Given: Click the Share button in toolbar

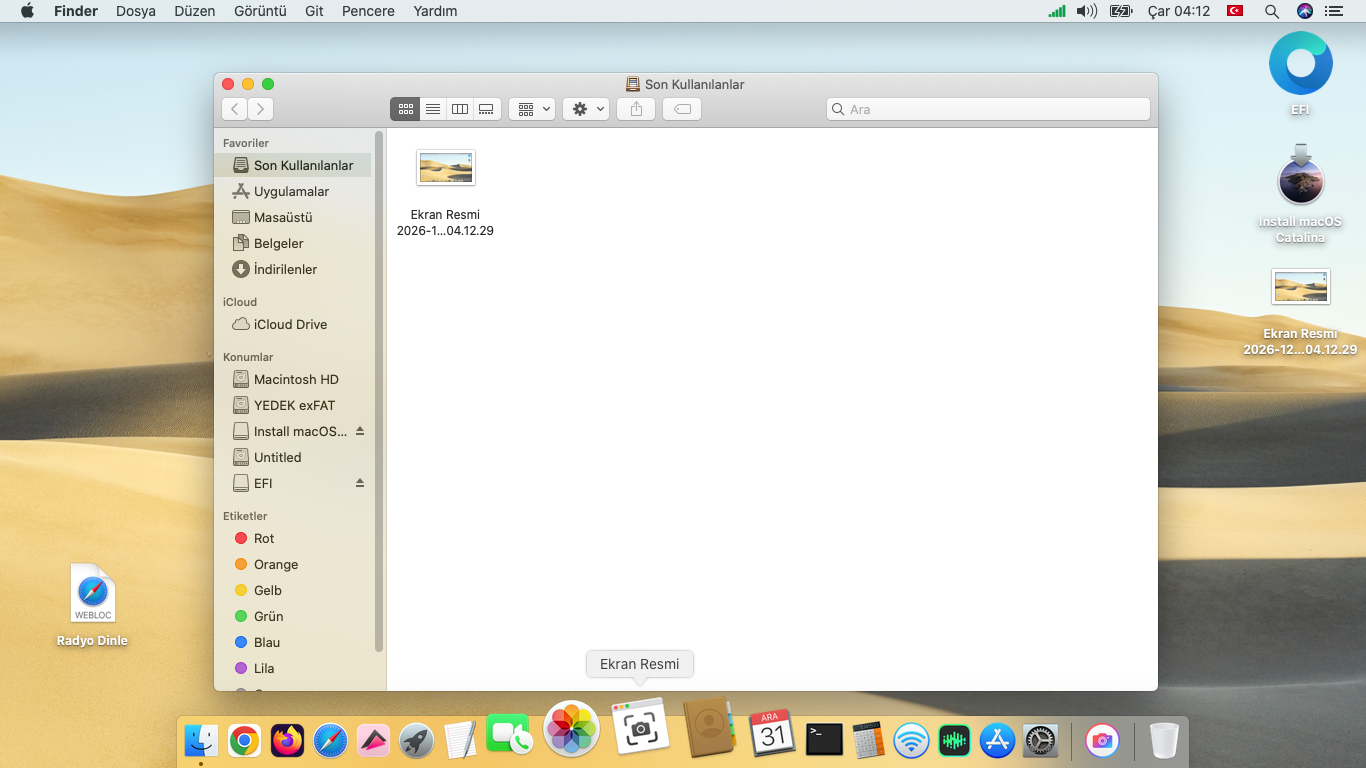Looking at the screenshot, I should click(x=636, y=109).
